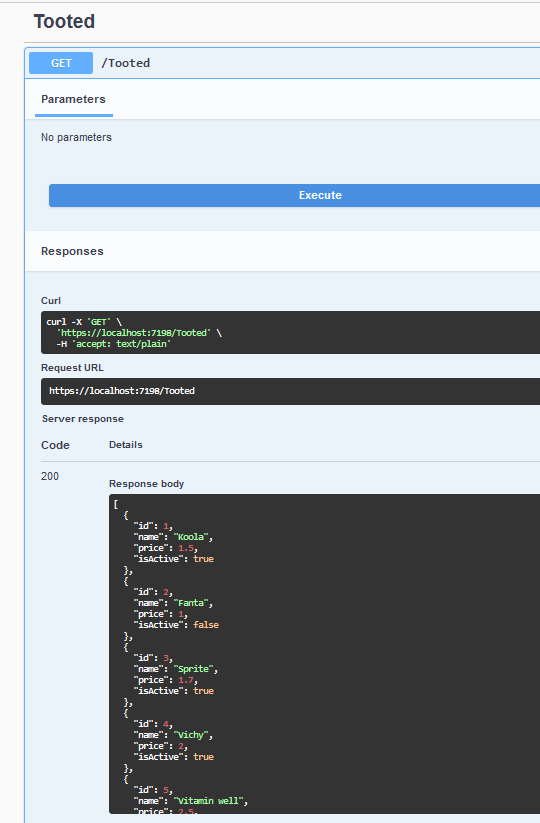Viewport: 540px width, 823px height.
Task: Click the "Vitamin well" name value
Action: (209, 801)
